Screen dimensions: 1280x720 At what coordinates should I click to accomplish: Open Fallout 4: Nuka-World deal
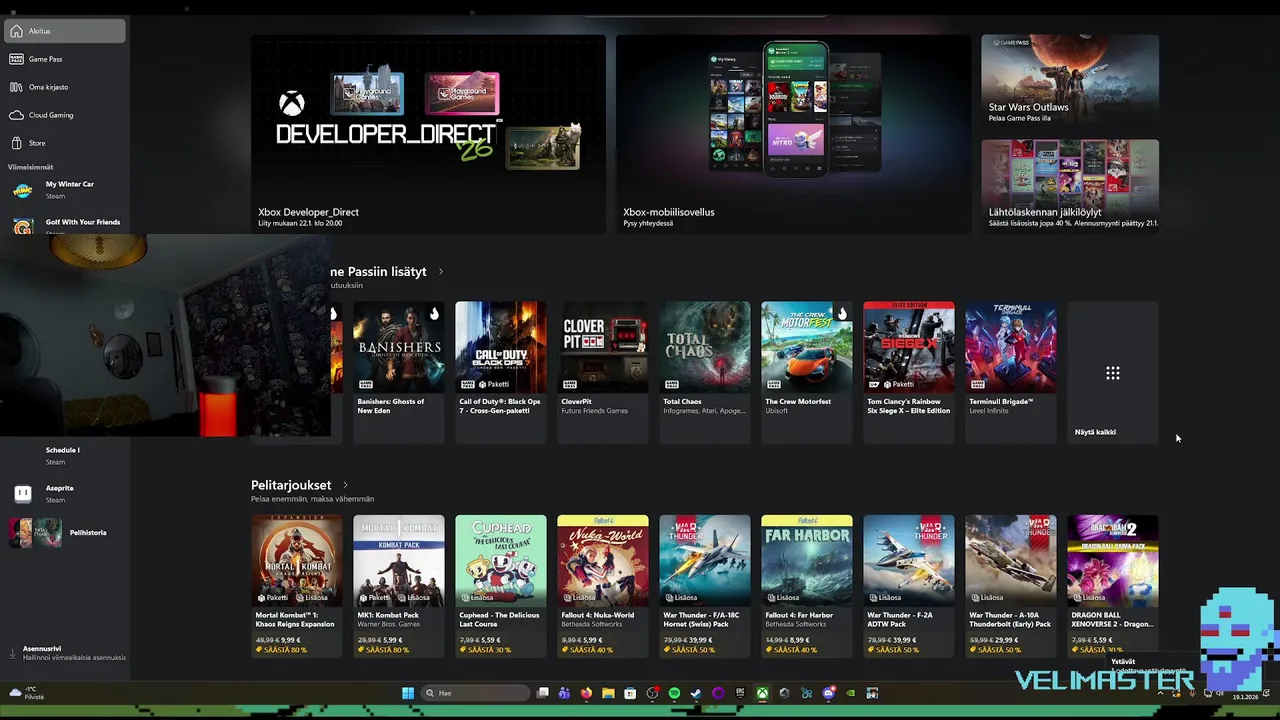click(602, 586)
